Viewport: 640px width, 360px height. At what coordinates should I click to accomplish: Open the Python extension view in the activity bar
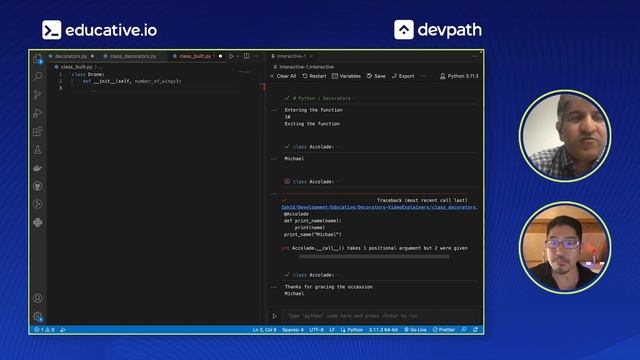click(x=38, y=222)
